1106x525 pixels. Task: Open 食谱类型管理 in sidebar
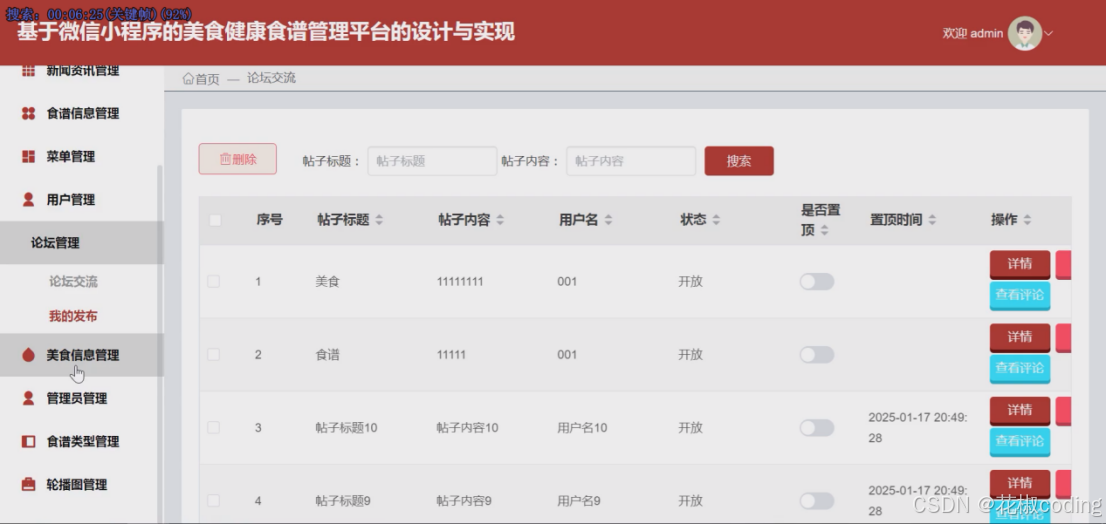pyautogui.click(x=82, y=442)
